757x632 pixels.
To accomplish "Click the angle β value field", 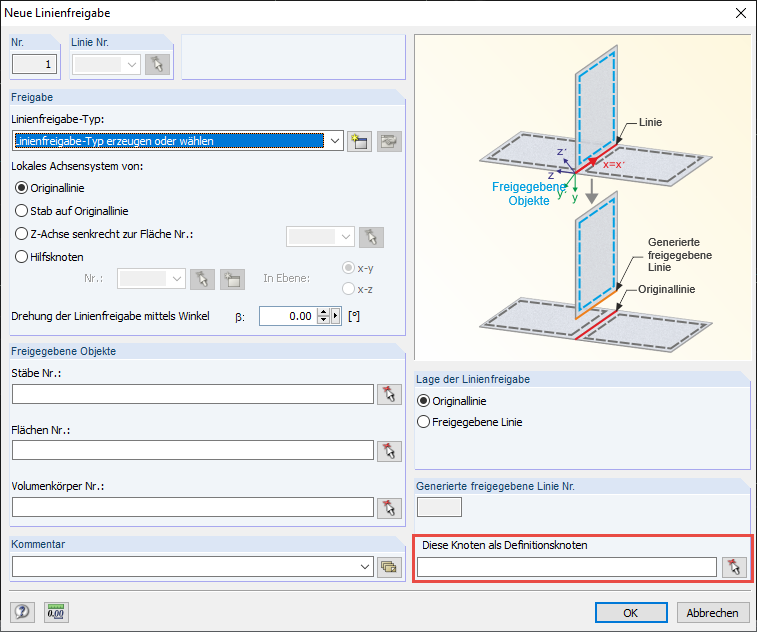I will point(288,316).
